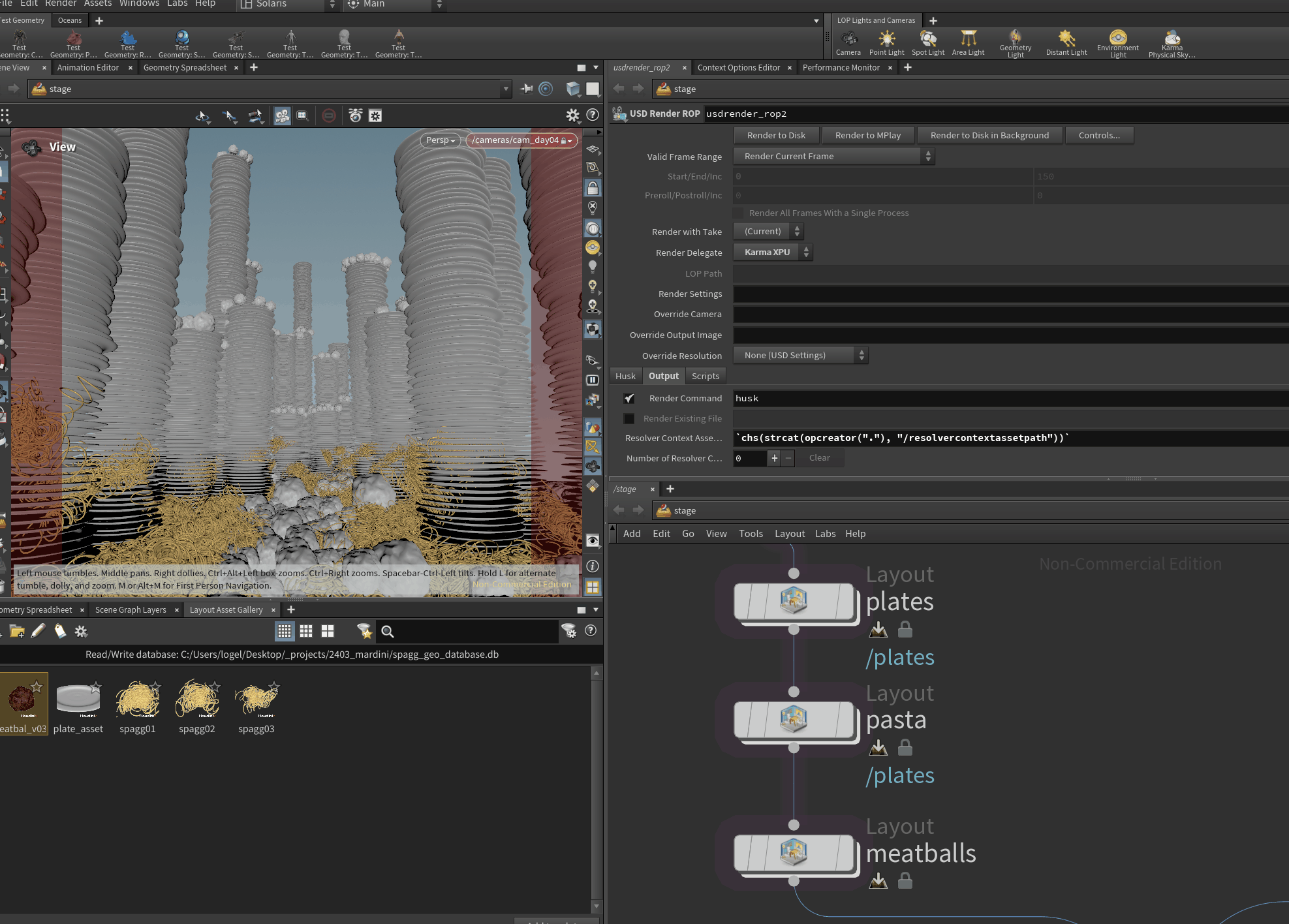This screenshot has width=1289, height=924.
Task: Create a Distant Light from shelf
Action: tap(1066, 43)
